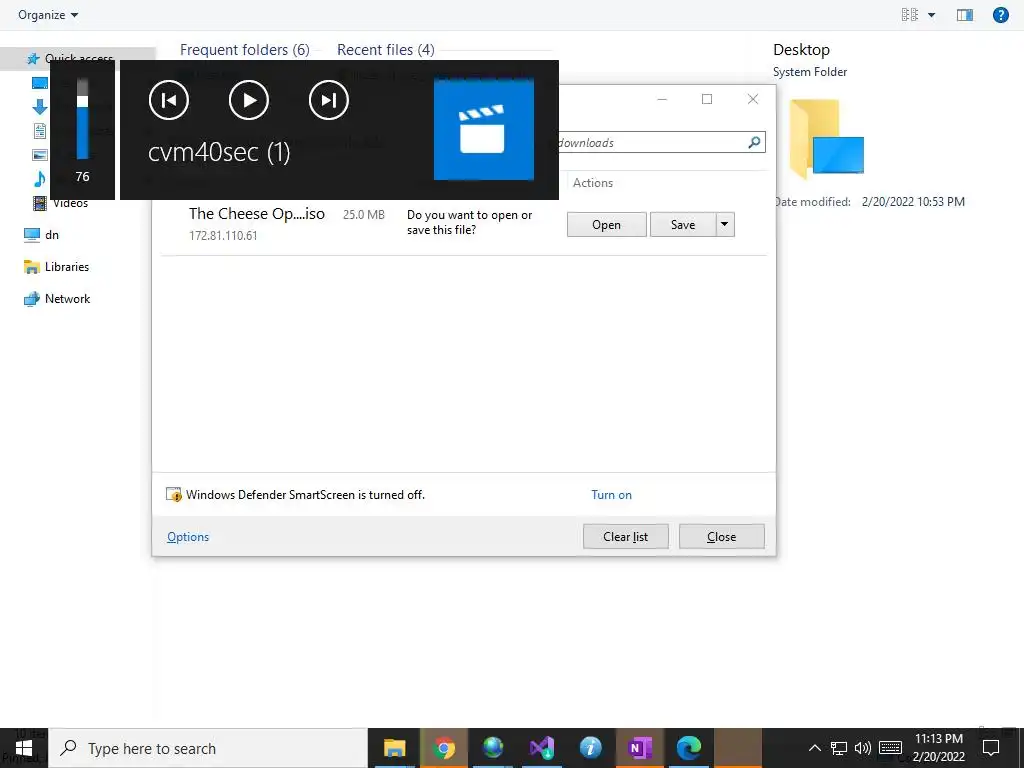Select Music note icon in navigation pane
This screenshot has width=1024, height=768.
coord(40,178)
